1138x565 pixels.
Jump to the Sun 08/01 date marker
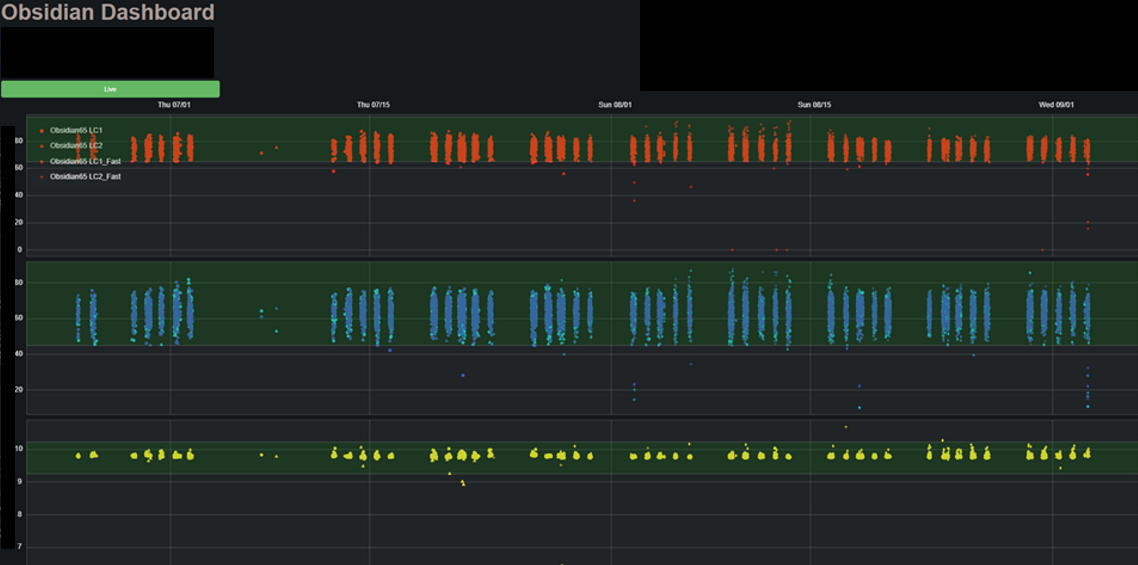tap(615, 105)
